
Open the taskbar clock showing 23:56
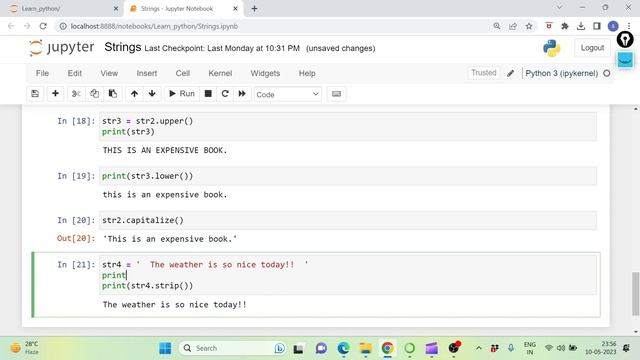[600, 348]
